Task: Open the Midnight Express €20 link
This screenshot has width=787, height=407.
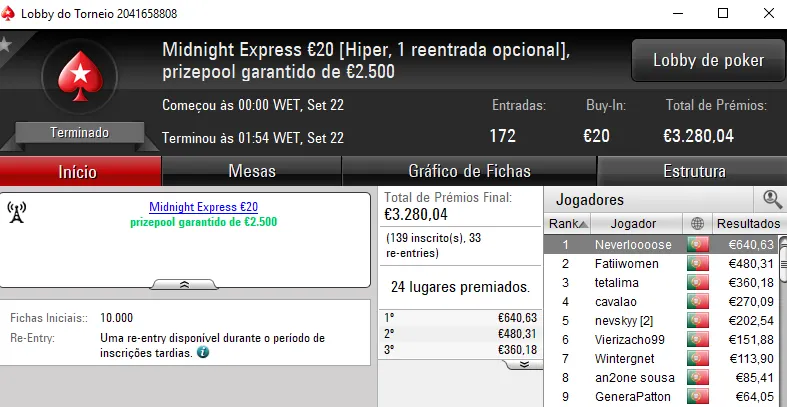Action: 203,207
